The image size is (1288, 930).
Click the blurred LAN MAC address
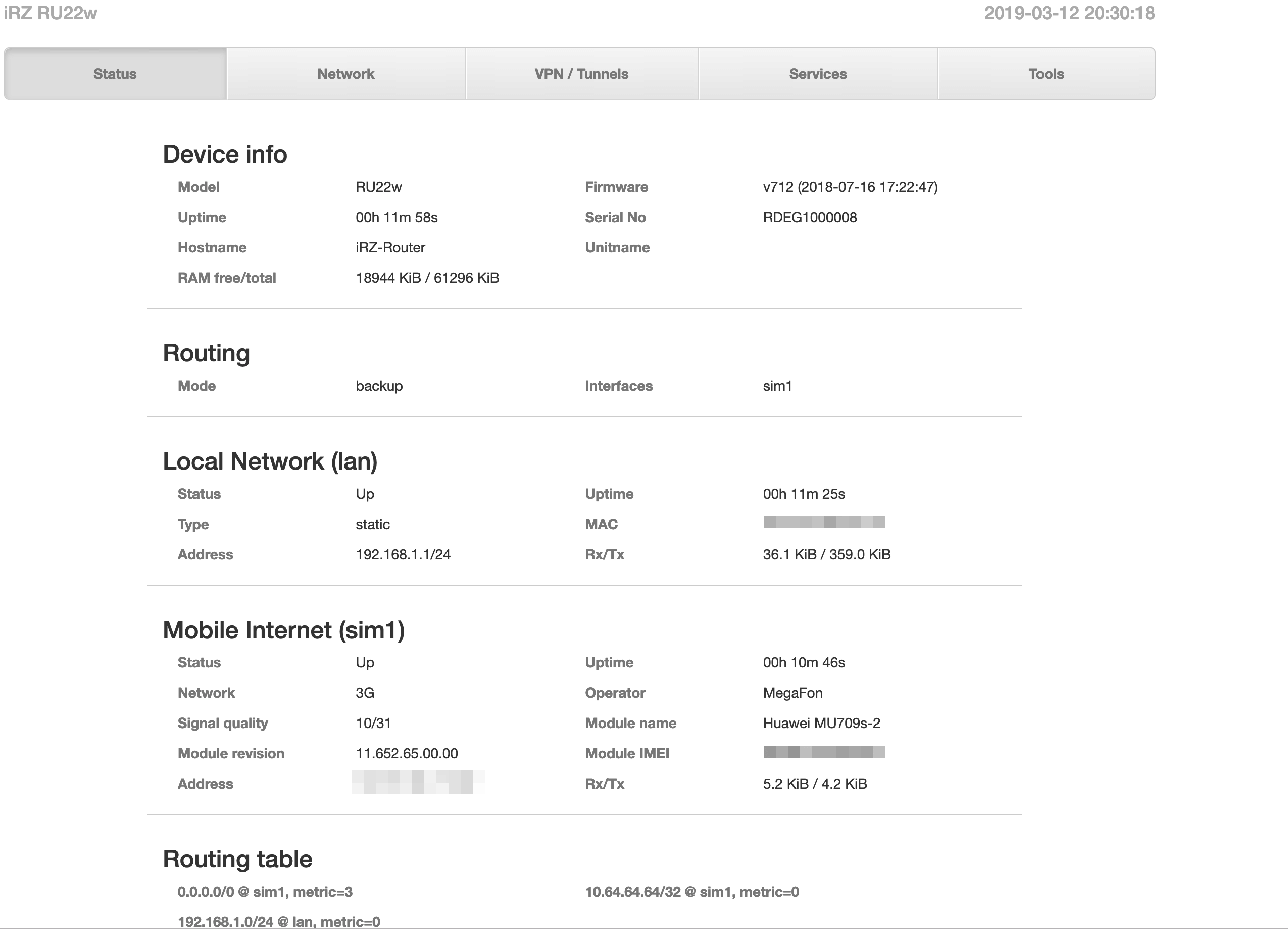(x=823, y=523)
